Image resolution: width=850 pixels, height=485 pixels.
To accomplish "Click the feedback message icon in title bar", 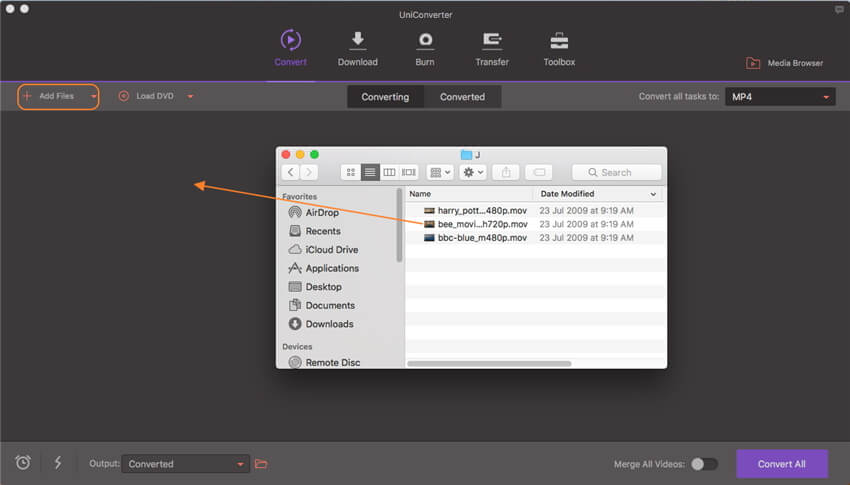I will click(x=839, y=10).
